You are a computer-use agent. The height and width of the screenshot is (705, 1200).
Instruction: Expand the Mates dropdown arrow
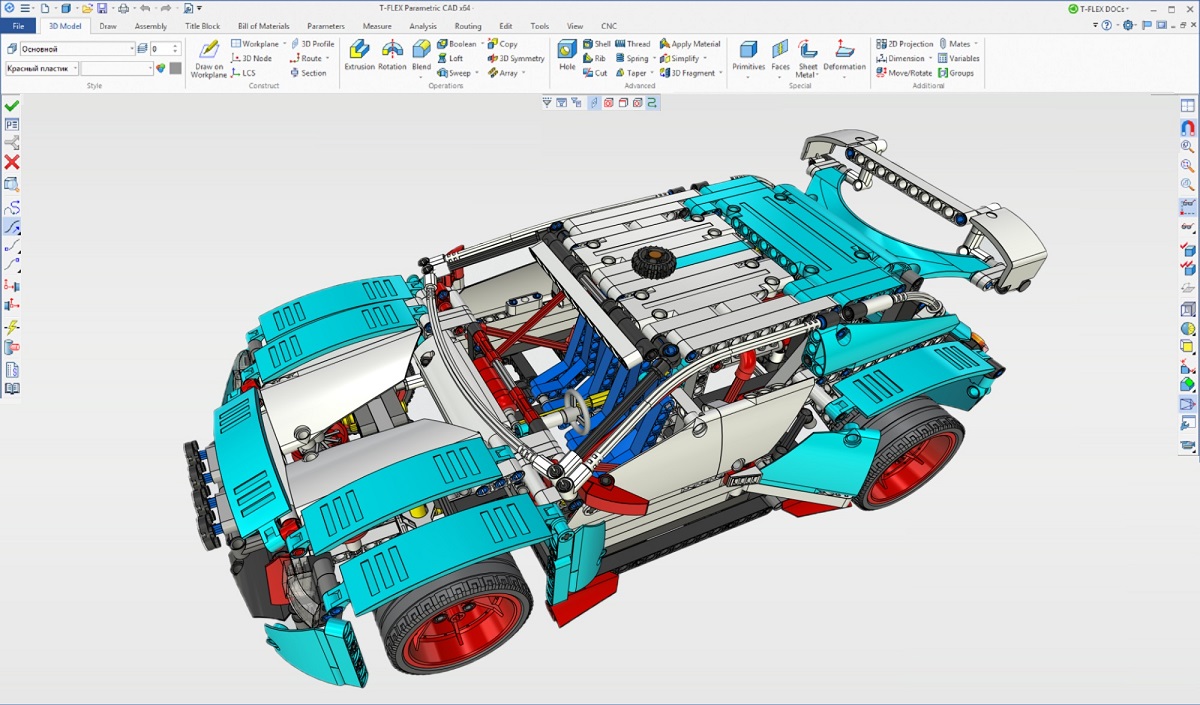[x=976, y=44]
